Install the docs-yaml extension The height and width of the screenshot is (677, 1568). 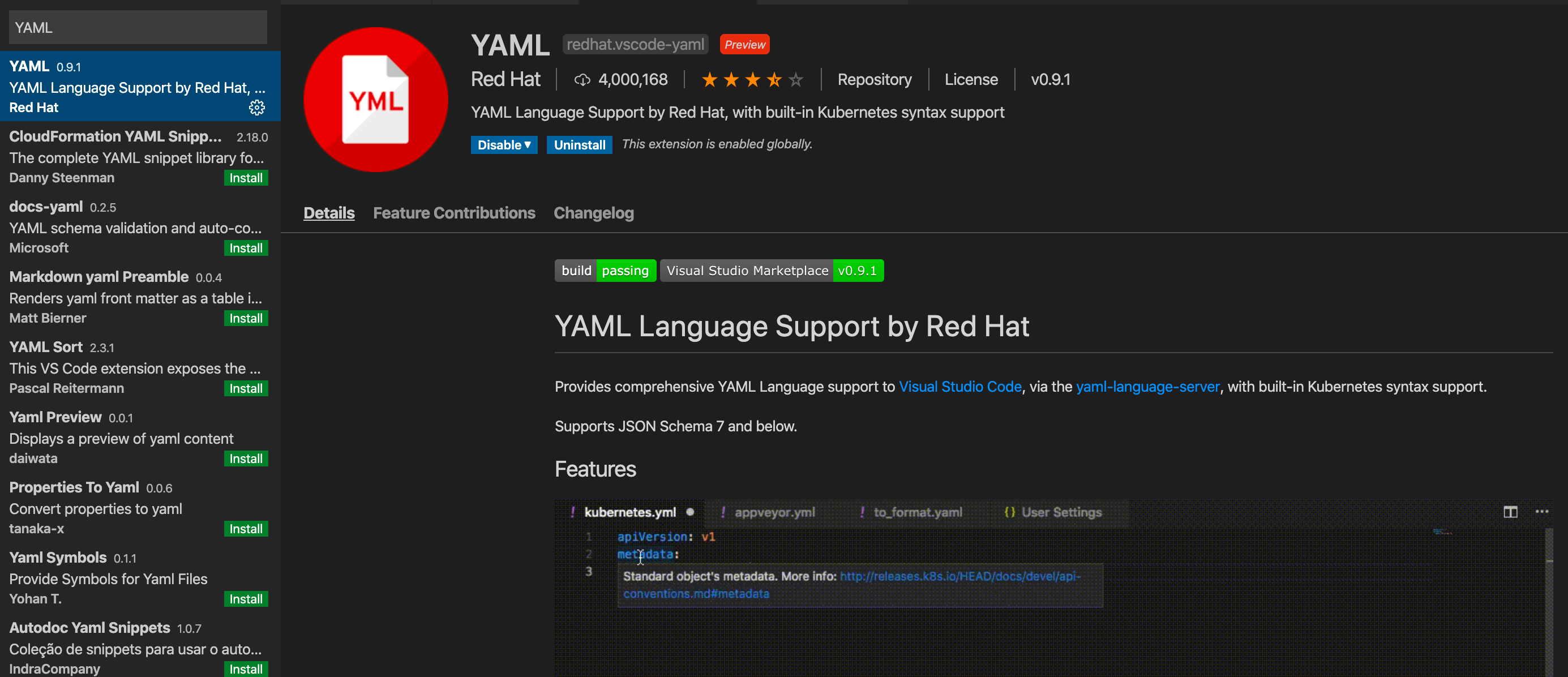pyautogui.click(x=246, y=248)
